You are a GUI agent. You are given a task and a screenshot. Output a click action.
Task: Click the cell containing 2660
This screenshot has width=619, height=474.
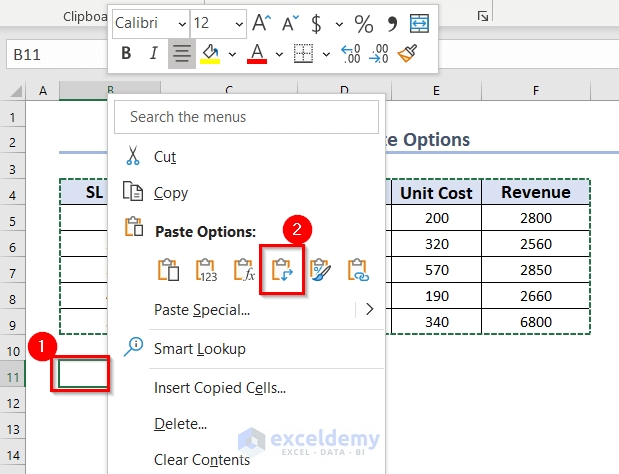(536, 296)
